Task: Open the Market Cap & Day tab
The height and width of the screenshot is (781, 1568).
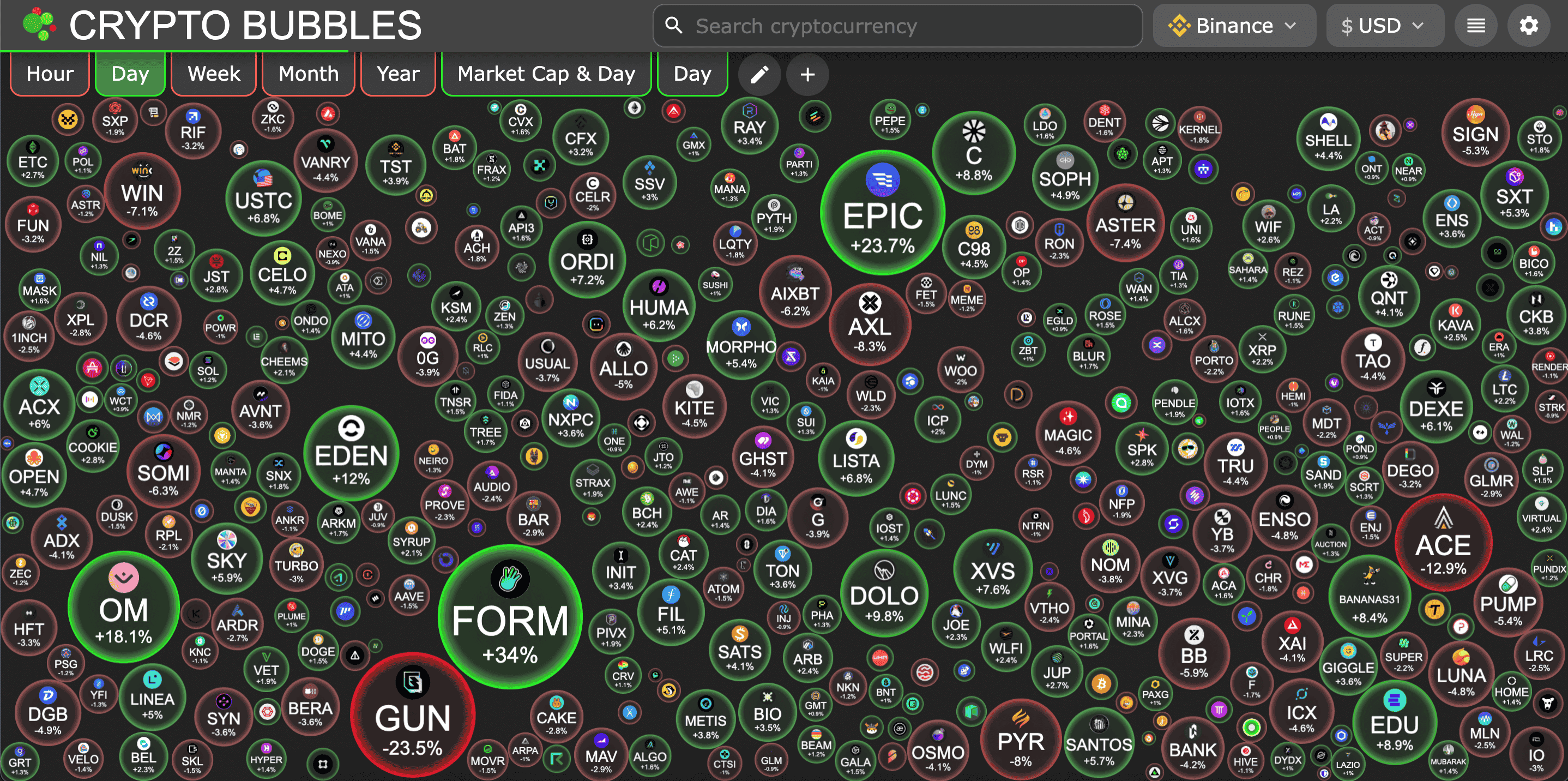Action: coord(546,74)
